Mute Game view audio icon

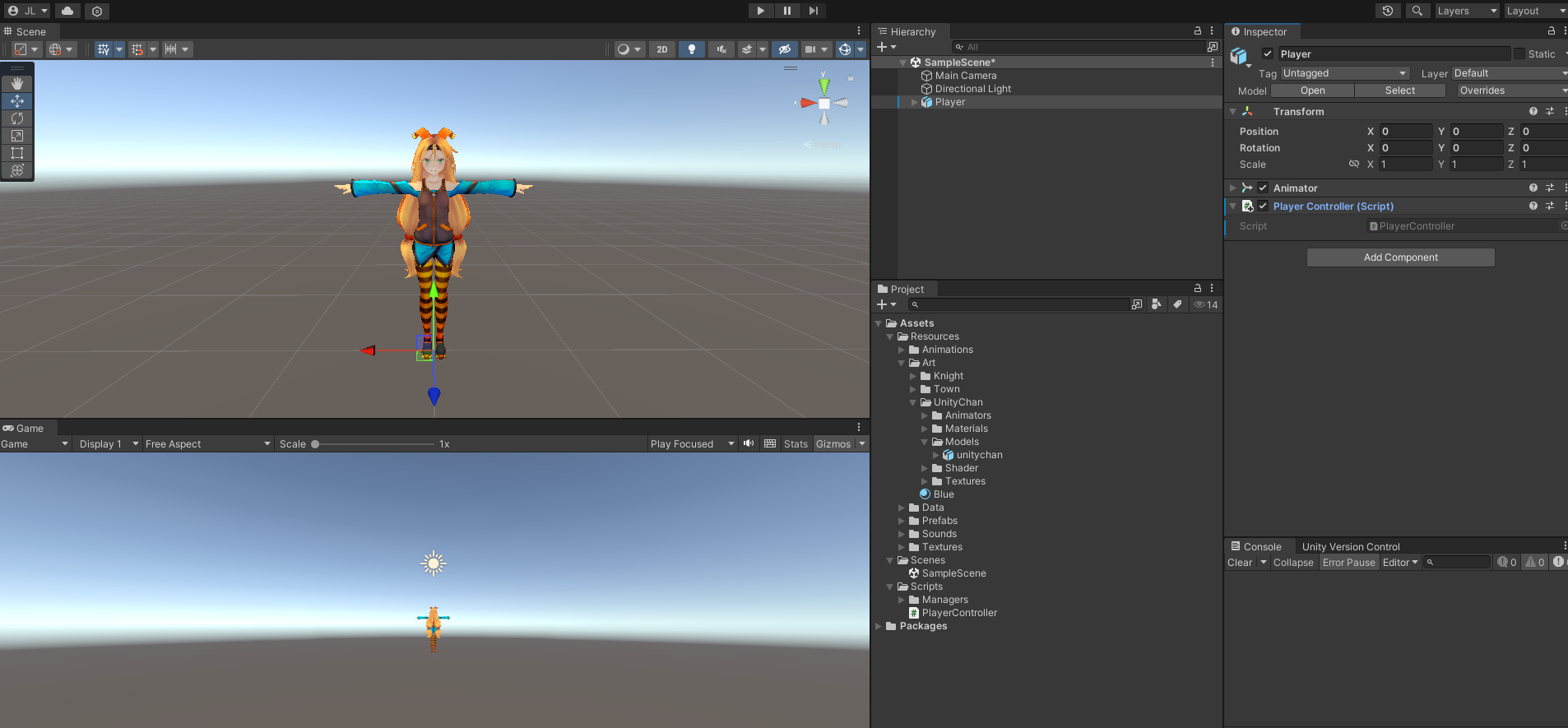tap(749, 444)
